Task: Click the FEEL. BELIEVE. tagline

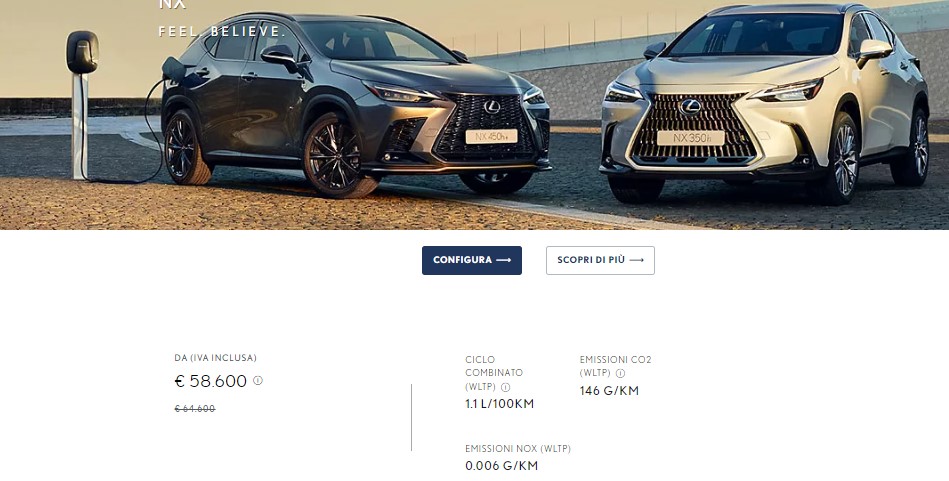Action: tap(222, 31)
